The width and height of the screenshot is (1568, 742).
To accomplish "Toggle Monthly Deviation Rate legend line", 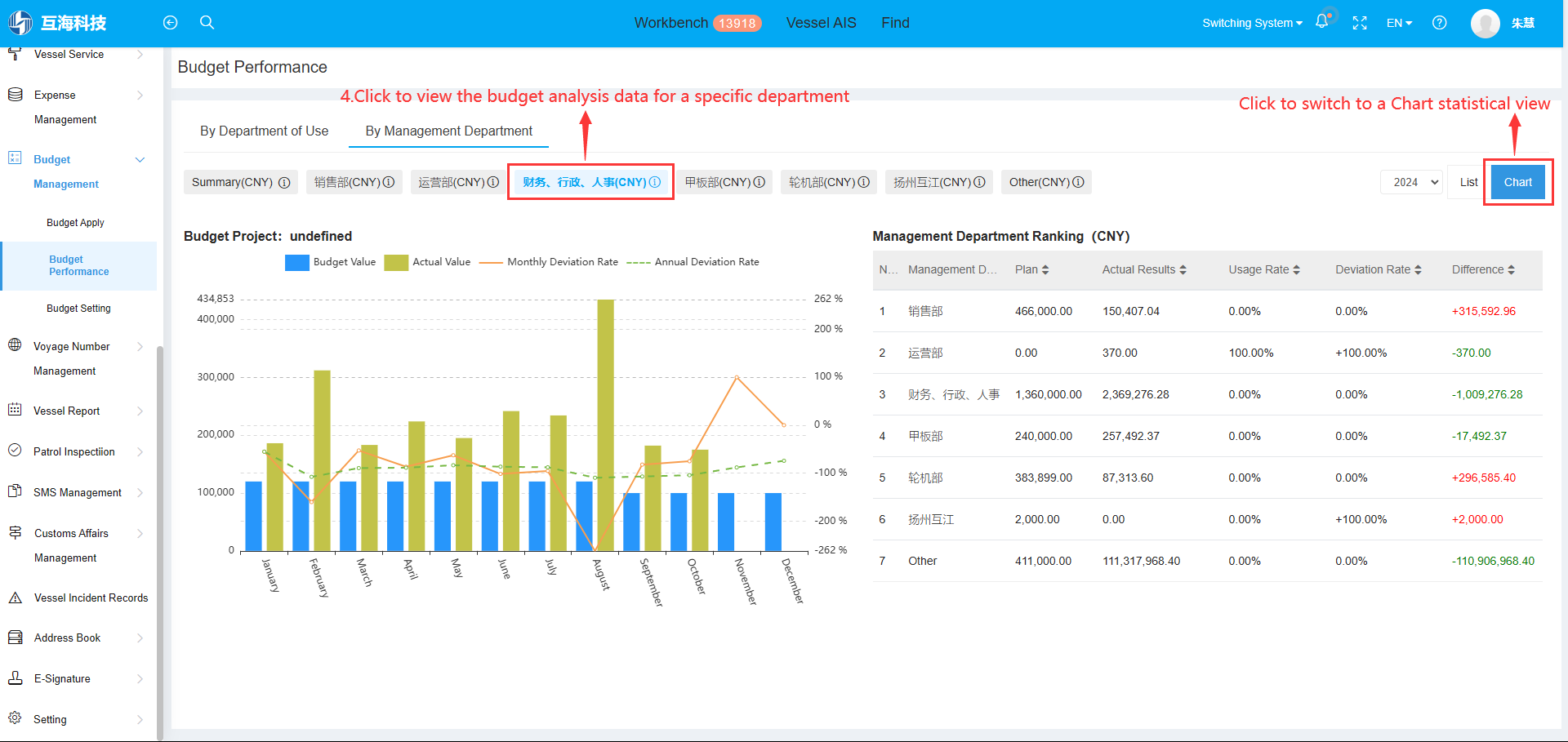I will click(549, 262).
